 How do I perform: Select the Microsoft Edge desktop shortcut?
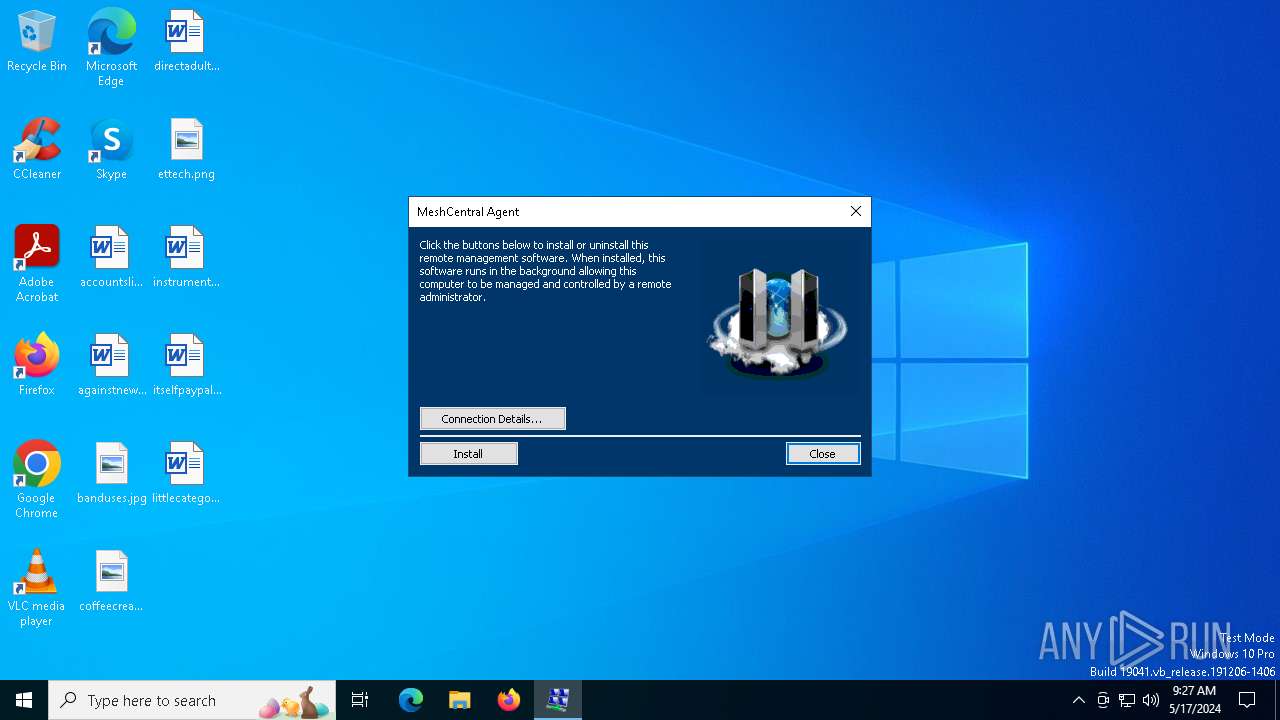(x=111, y=48)
